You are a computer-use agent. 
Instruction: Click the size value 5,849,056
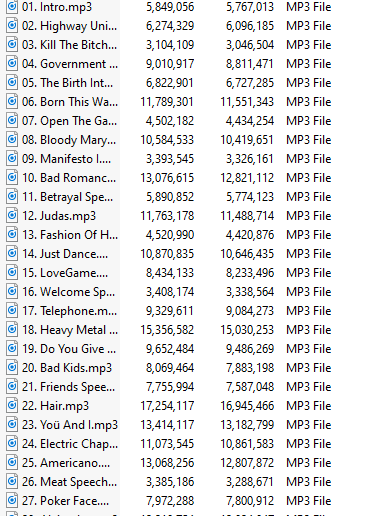point(170,7)
